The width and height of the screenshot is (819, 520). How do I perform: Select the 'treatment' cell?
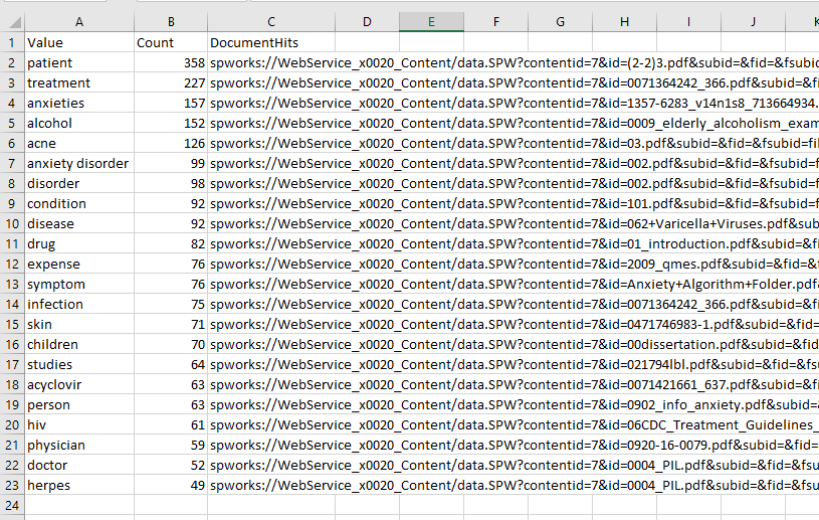pyautogui.click(x=79, y=83)
